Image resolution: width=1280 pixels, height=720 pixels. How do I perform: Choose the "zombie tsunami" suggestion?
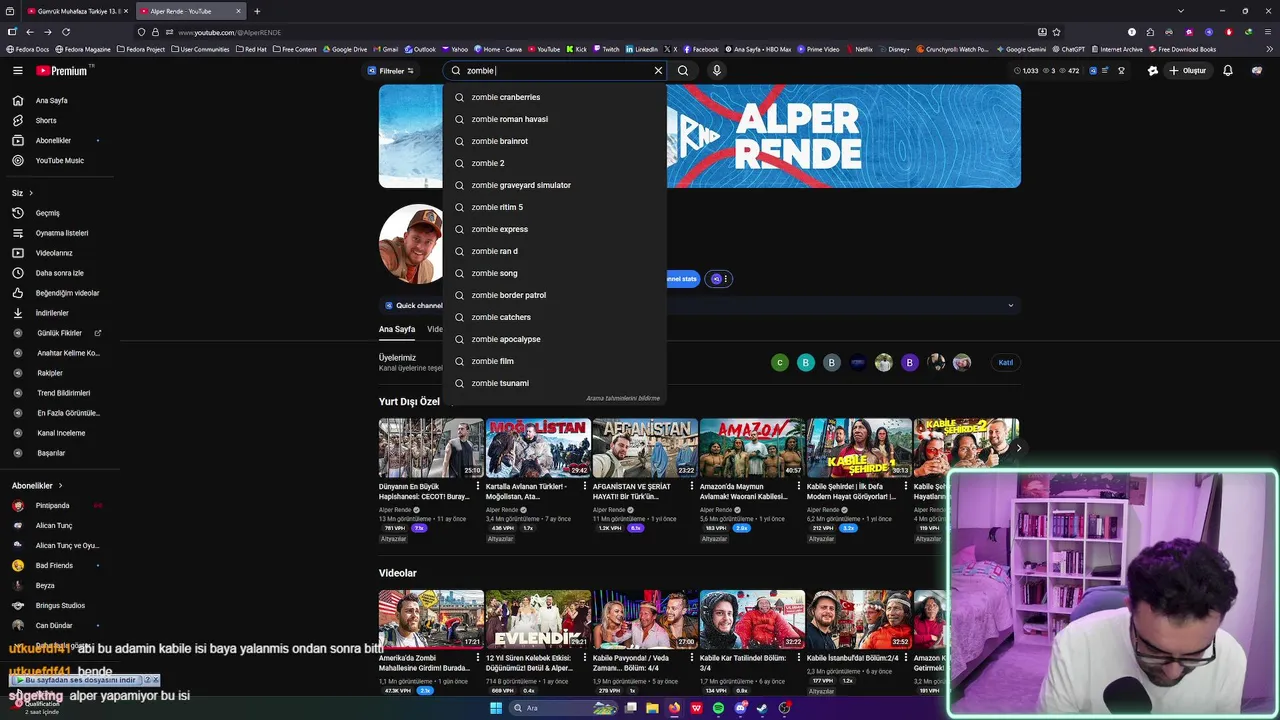[x=555, y=383]
